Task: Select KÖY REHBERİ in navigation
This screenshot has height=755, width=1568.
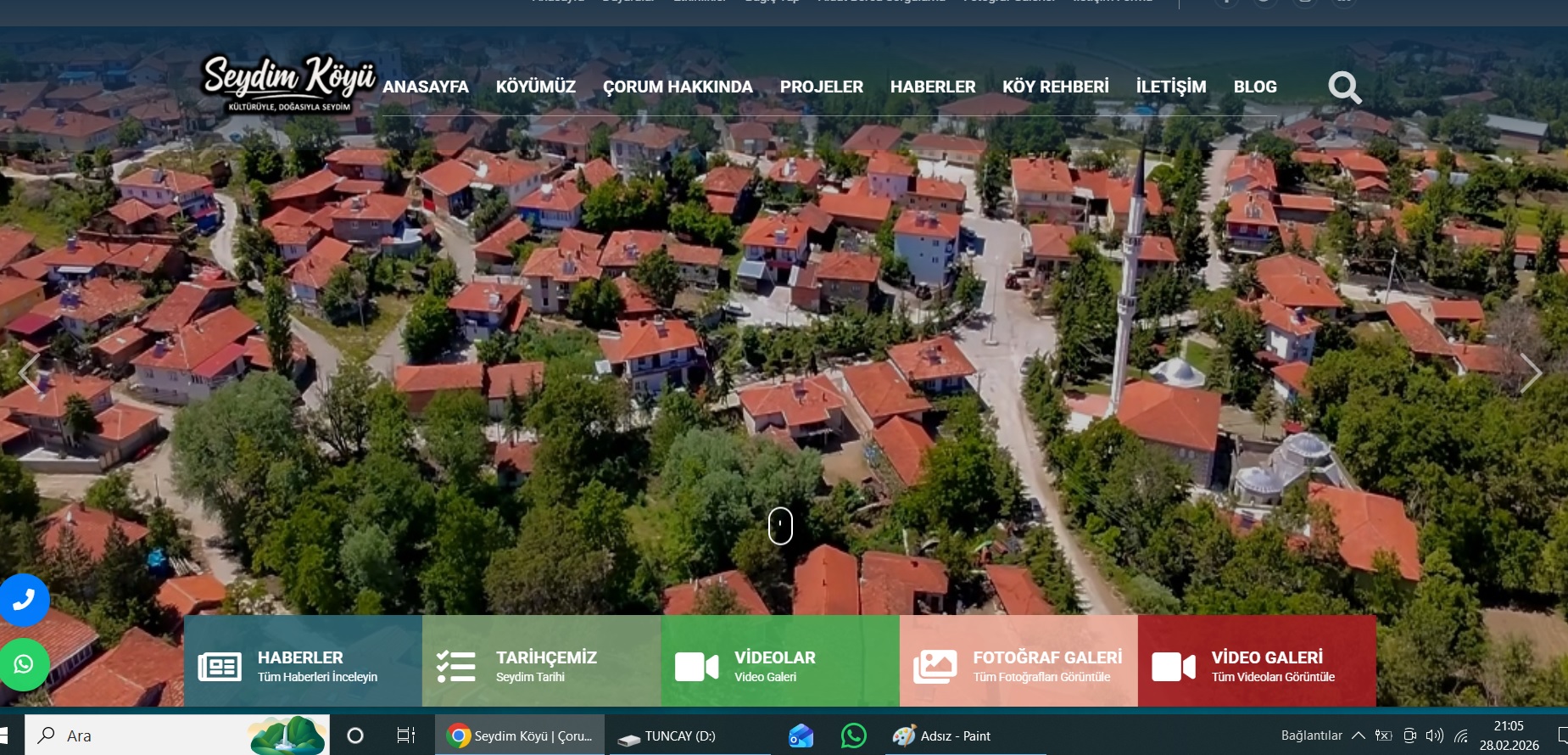Action: click(1055, 87)
